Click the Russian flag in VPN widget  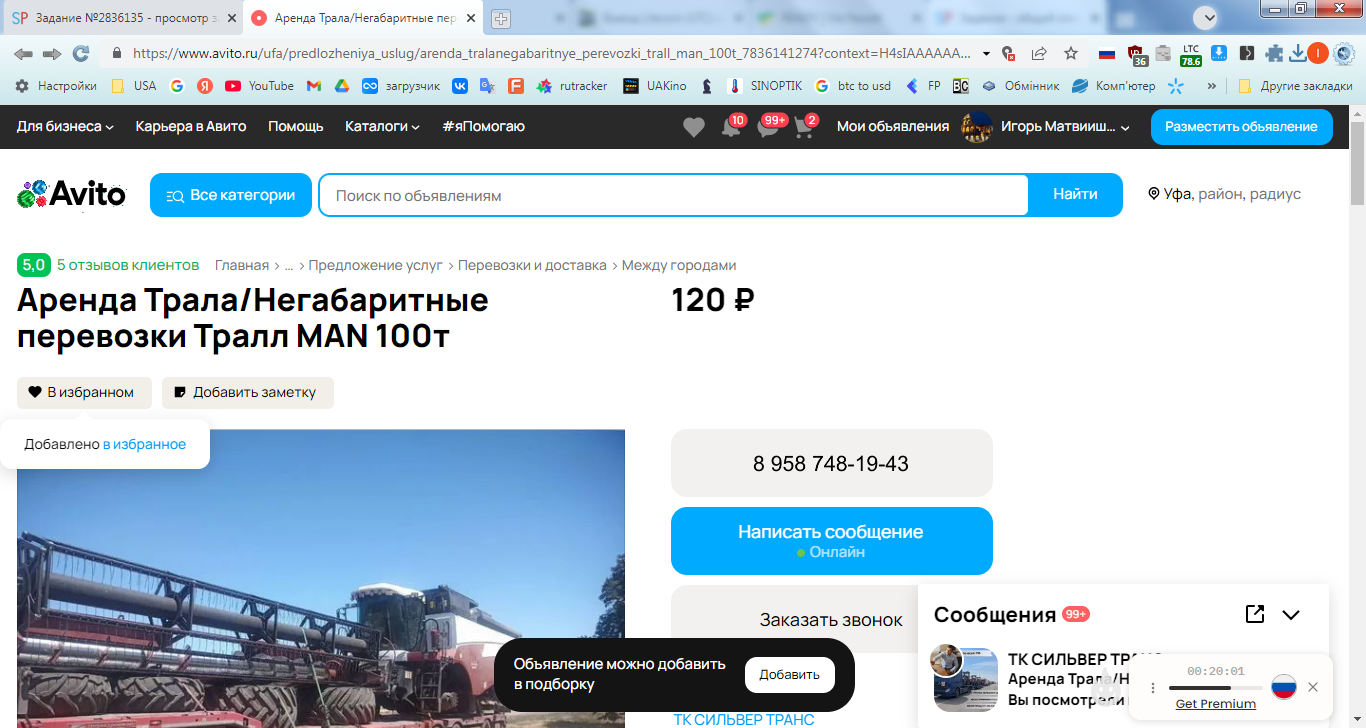point(1284,687)
